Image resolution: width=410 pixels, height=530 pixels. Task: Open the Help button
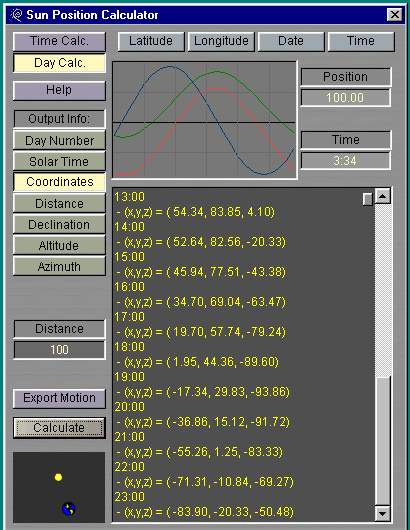59,90
